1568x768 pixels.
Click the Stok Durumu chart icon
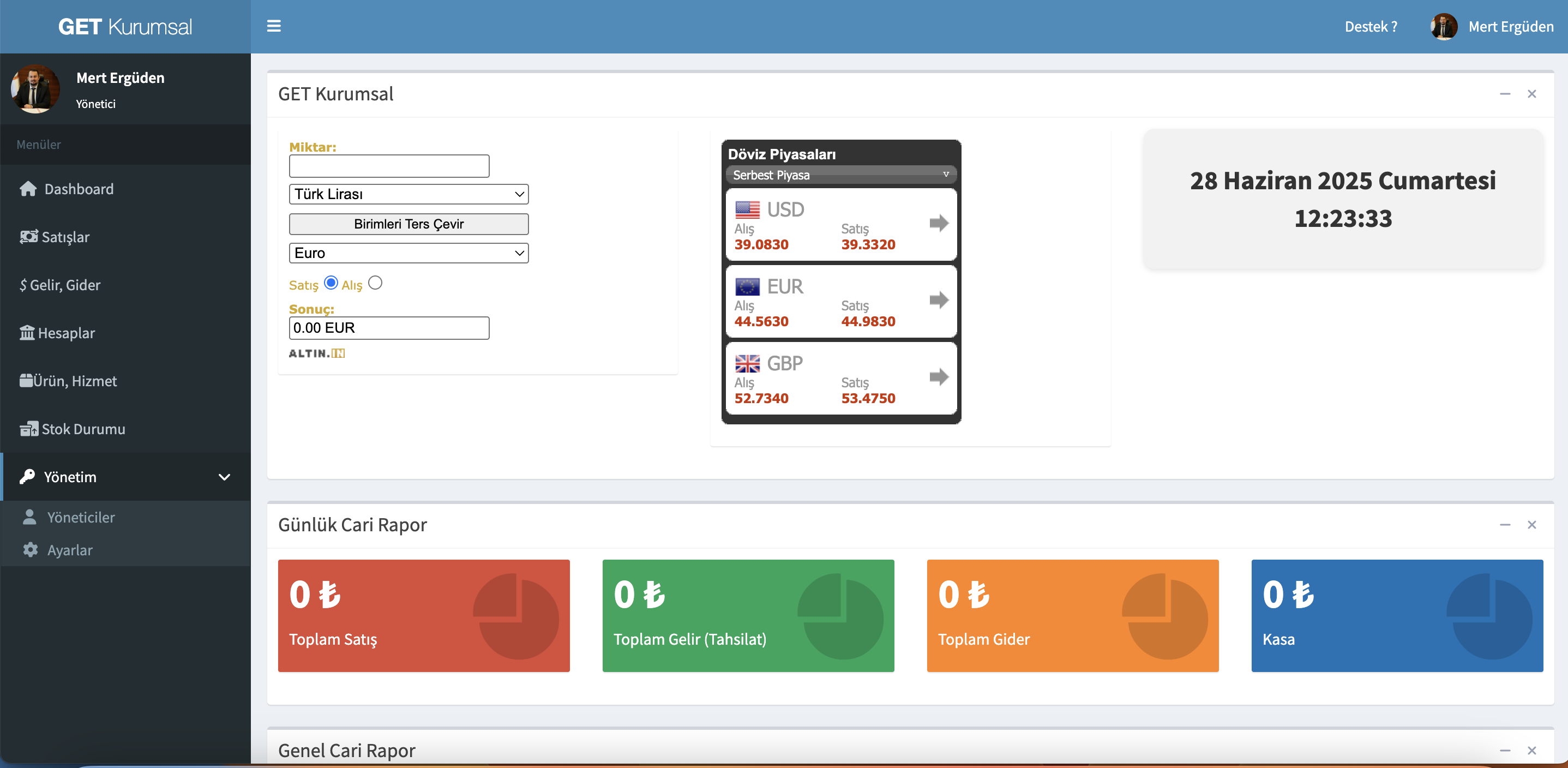(28, 428)
